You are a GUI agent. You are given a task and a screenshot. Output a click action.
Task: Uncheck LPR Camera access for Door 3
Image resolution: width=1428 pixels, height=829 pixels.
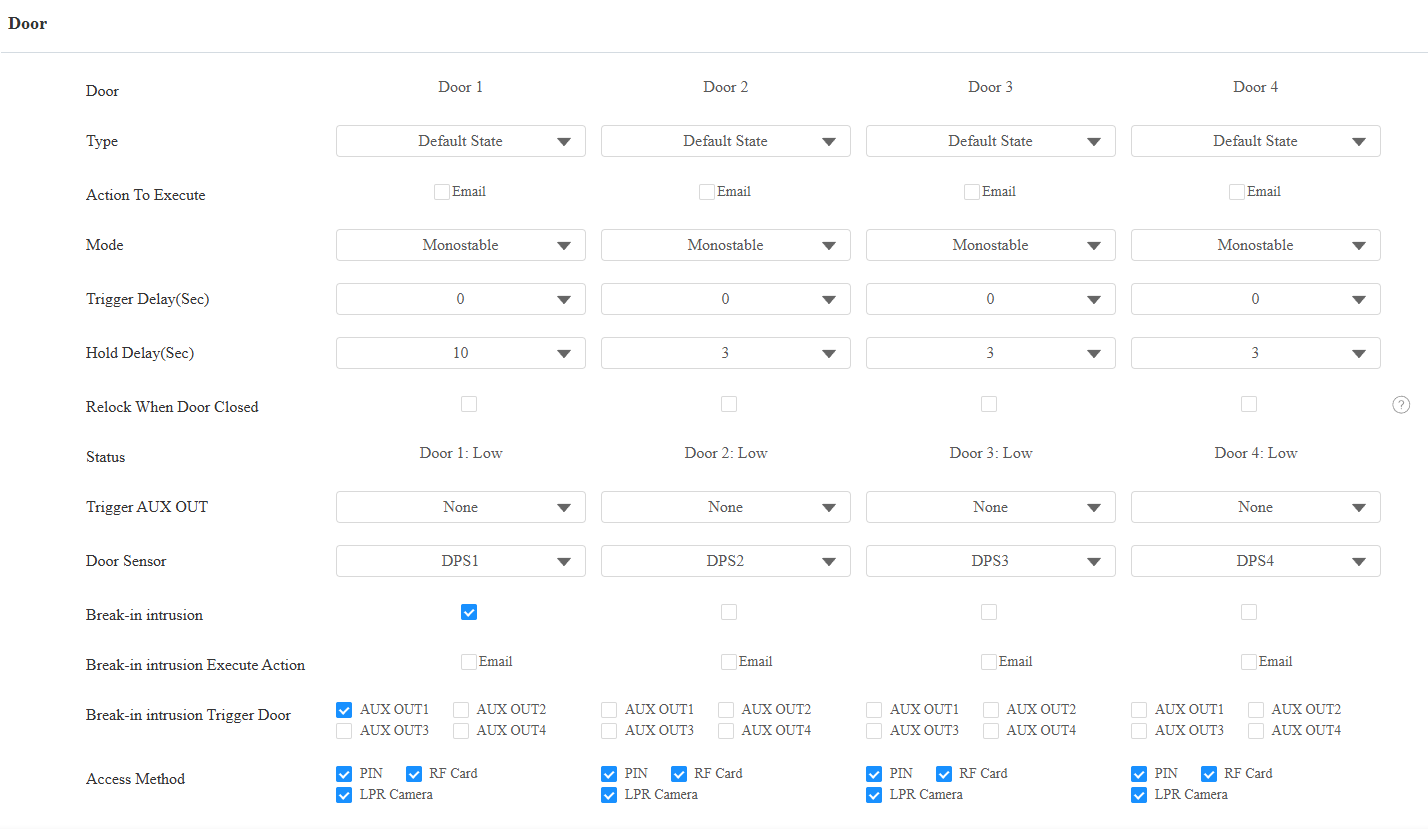pyautogui.click(x=874, y=795)
